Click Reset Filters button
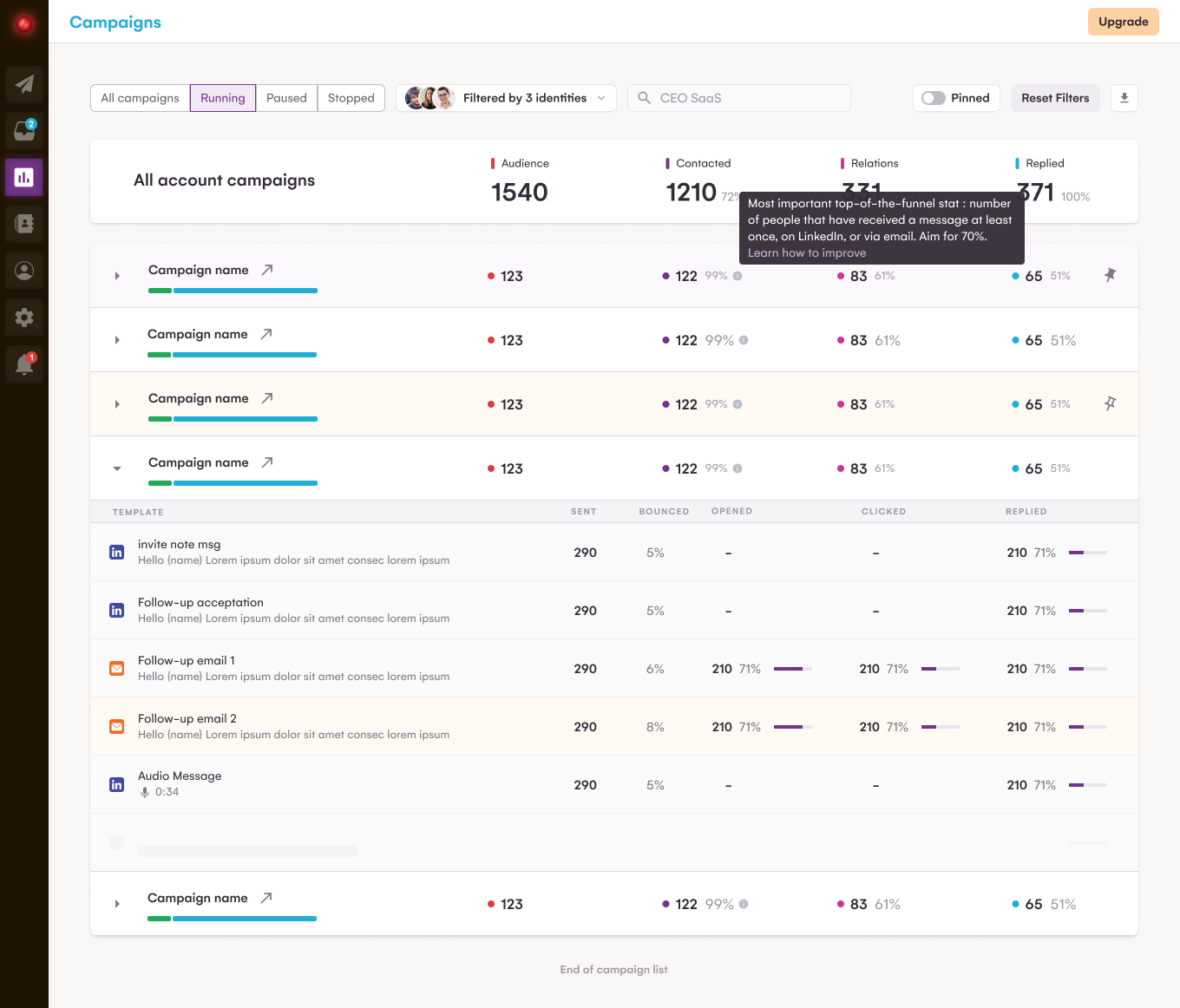Image resolution: width=1180 pixels, height=1008 pixels. pos(1055,98)
